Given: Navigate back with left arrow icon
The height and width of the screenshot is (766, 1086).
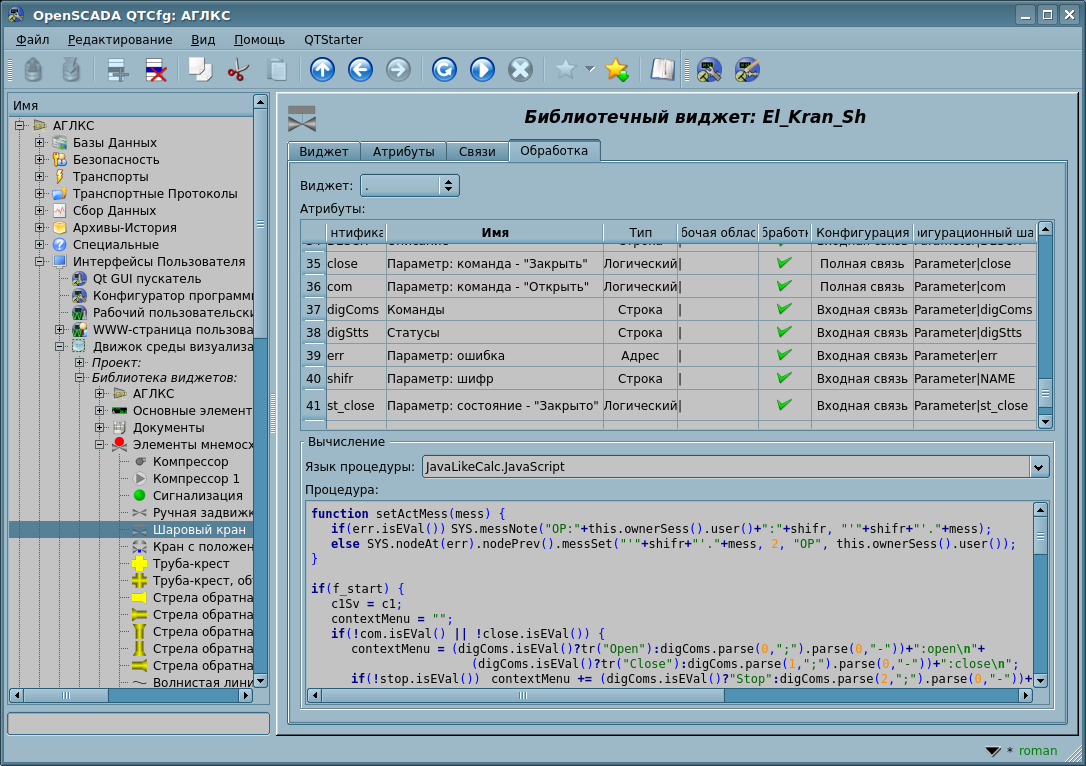Looking at the screenshot, I should 360,70.
